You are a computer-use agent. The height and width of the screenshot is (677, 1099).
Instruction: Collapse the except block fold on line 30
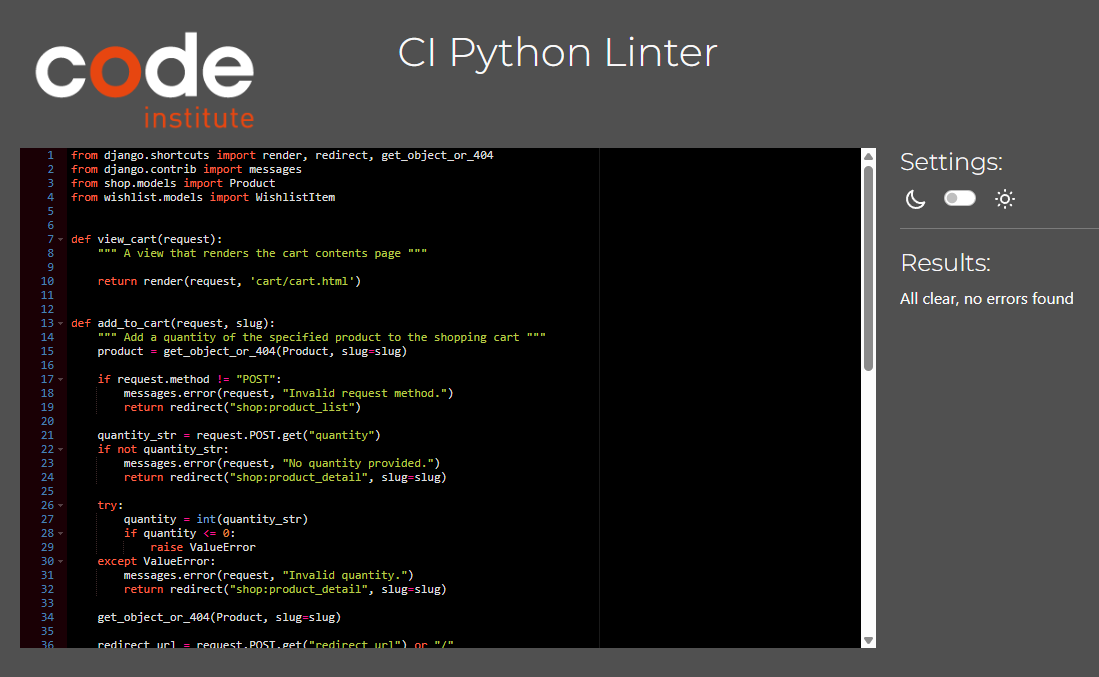(61, 562)
